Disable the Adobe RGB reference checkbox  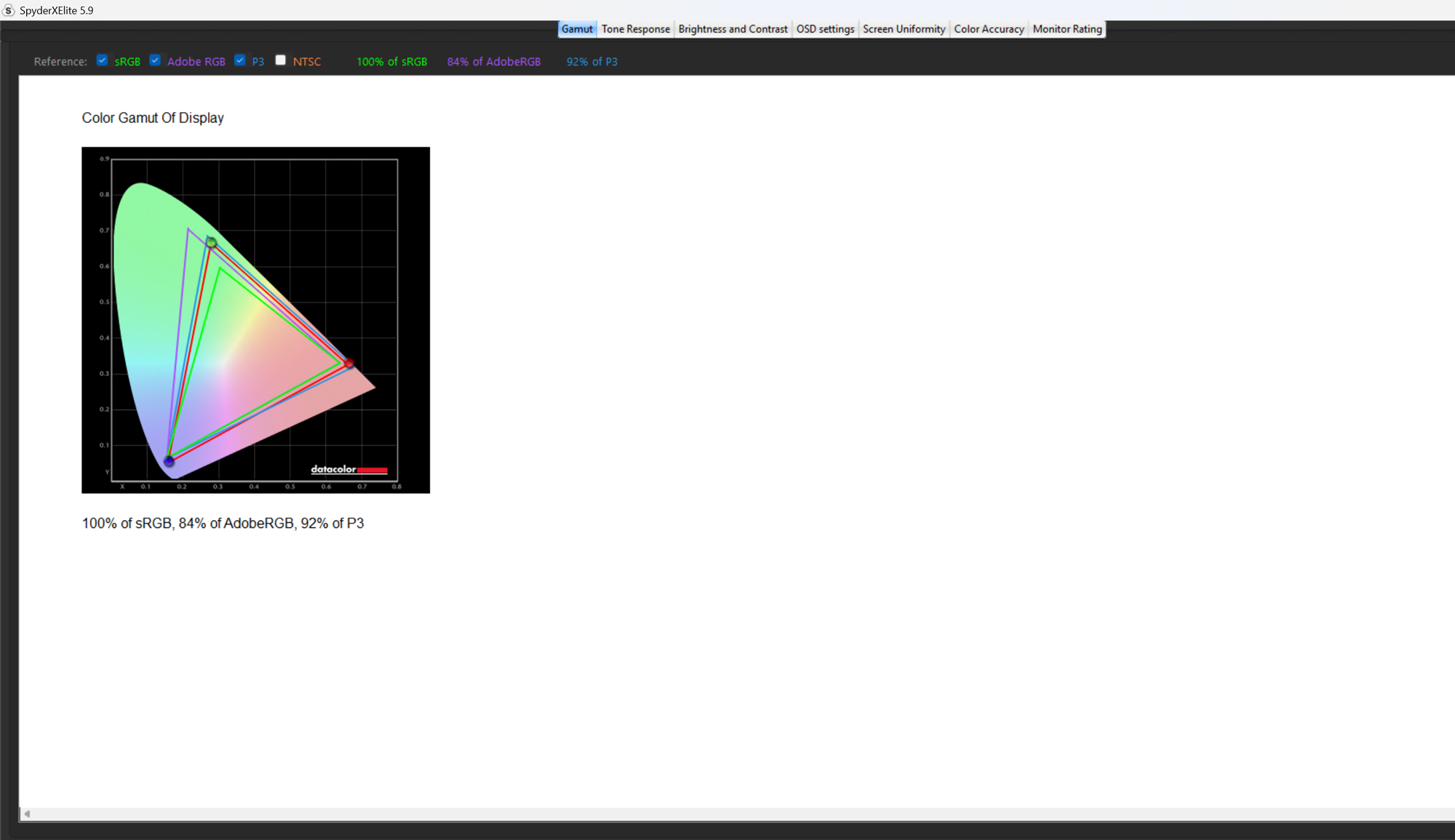point(155,60)
